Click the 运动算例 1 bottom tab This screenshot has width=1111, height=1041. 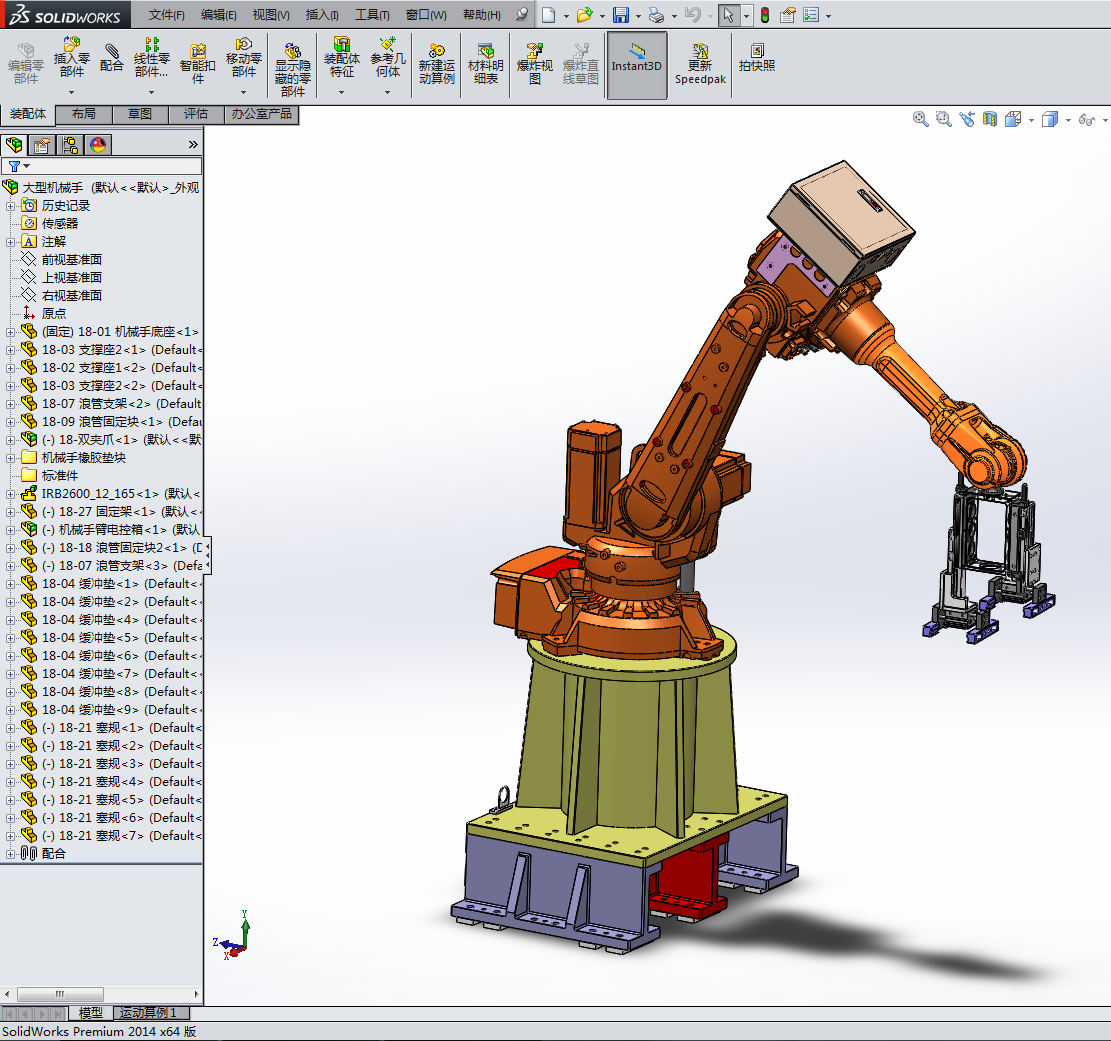148,1013
